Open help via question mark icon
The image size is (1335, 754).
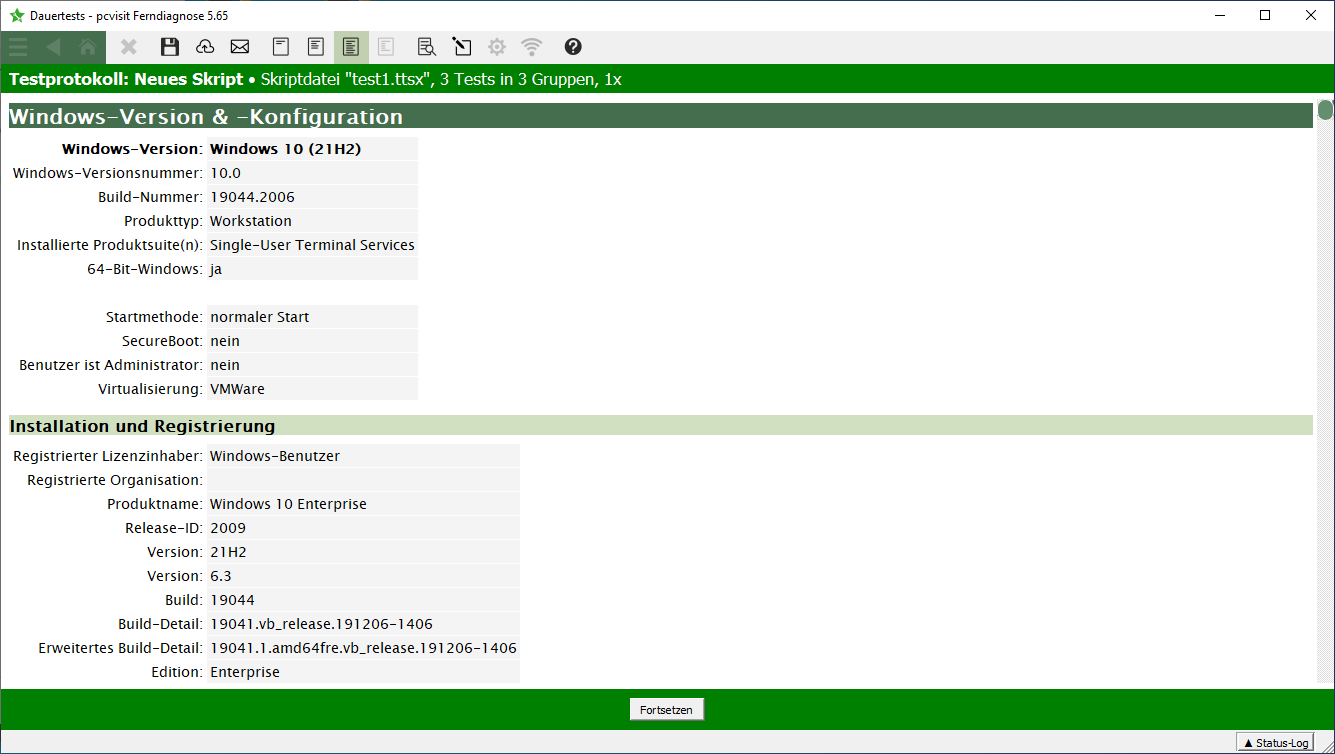(573, 47)
